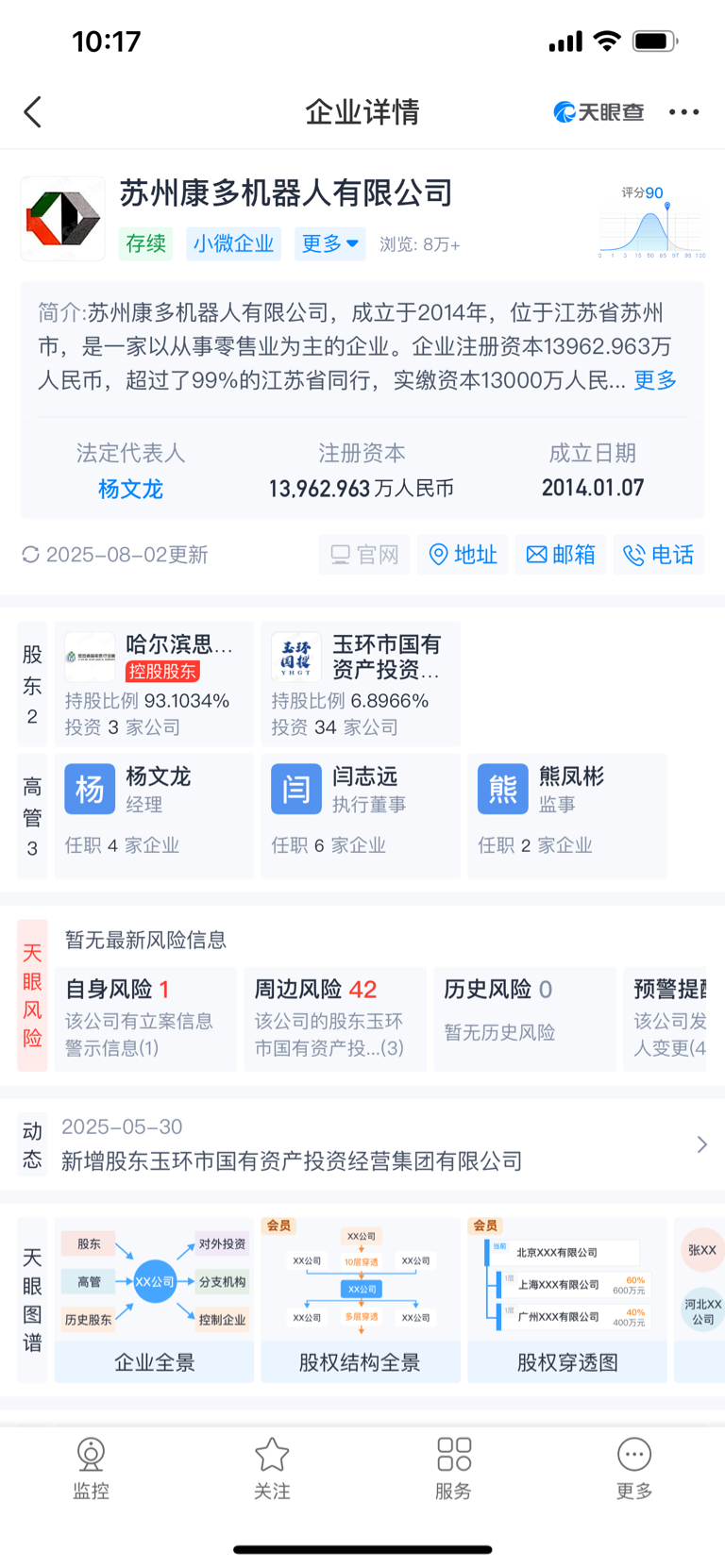The width and height of the screenshot is (725, 1568).
Task: Open shareholder card 玉环市国有资产投资
Action: [x=361, y=684]
